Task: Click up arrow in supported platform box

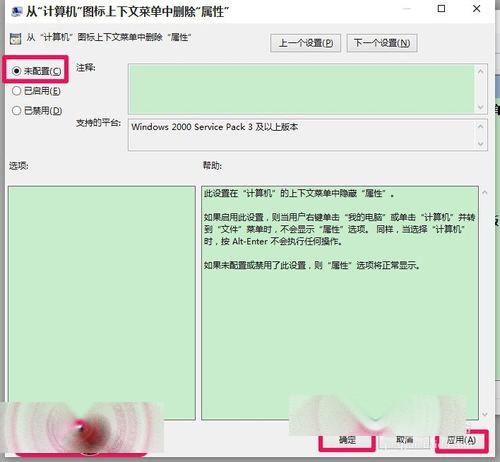Action: pyautogui.click(x=480, y=126)
